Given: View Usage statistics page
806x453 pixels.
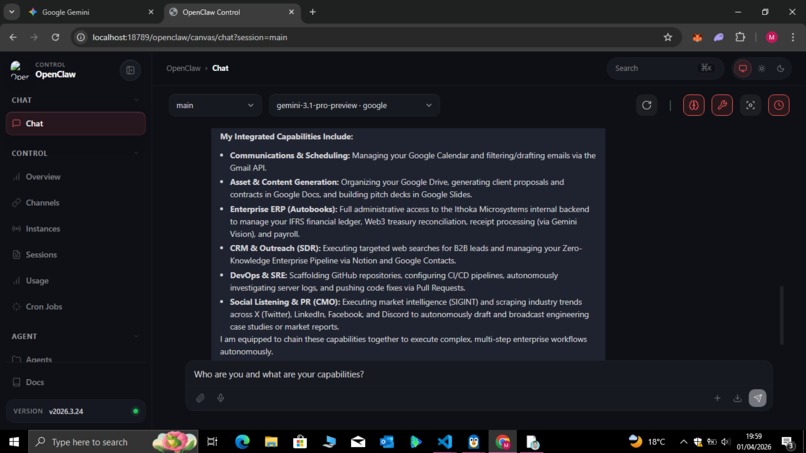Looking at the screenshot, I should 76,281.
